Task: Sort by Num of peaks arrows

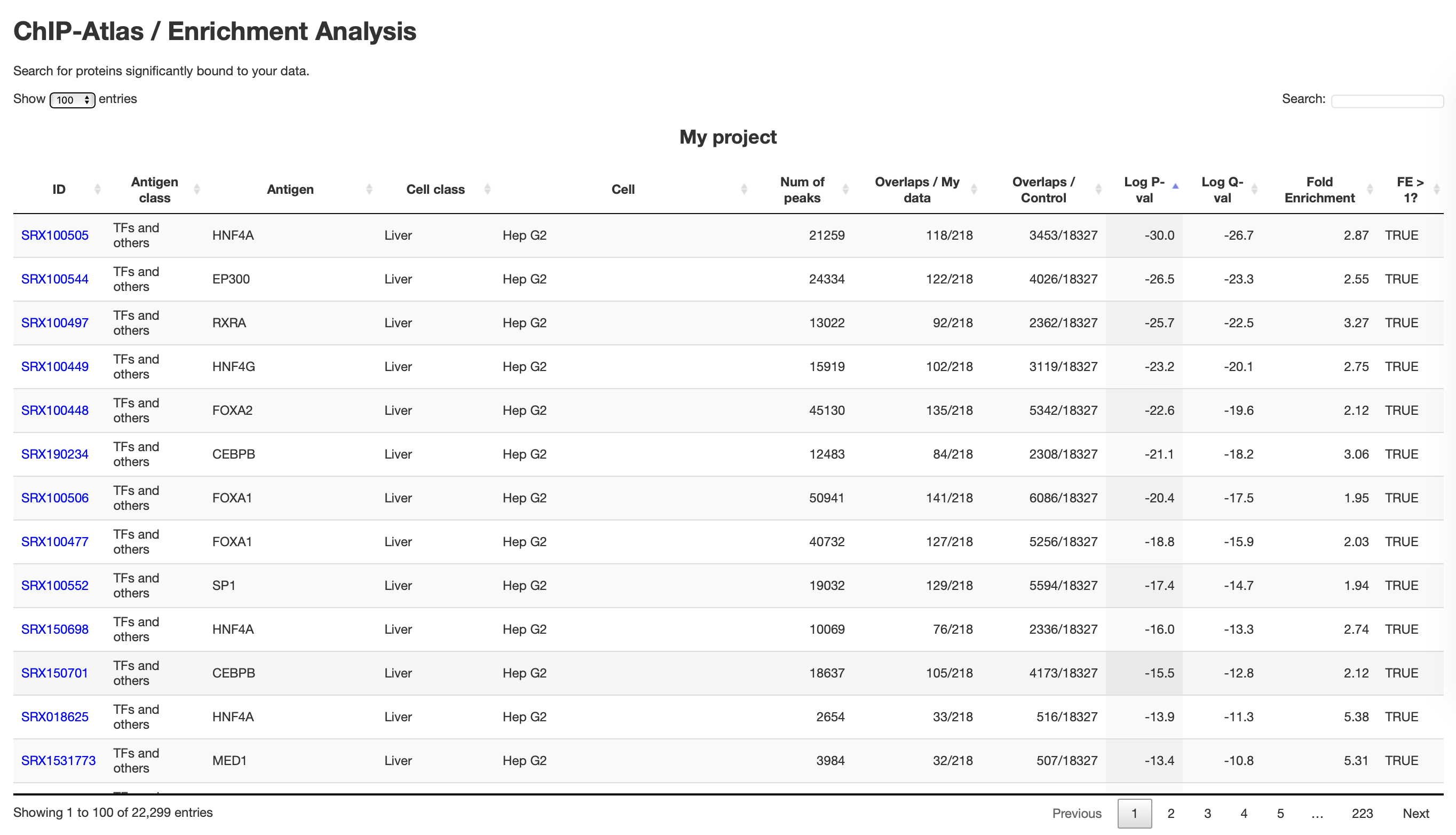Action: tap(845, 189)
